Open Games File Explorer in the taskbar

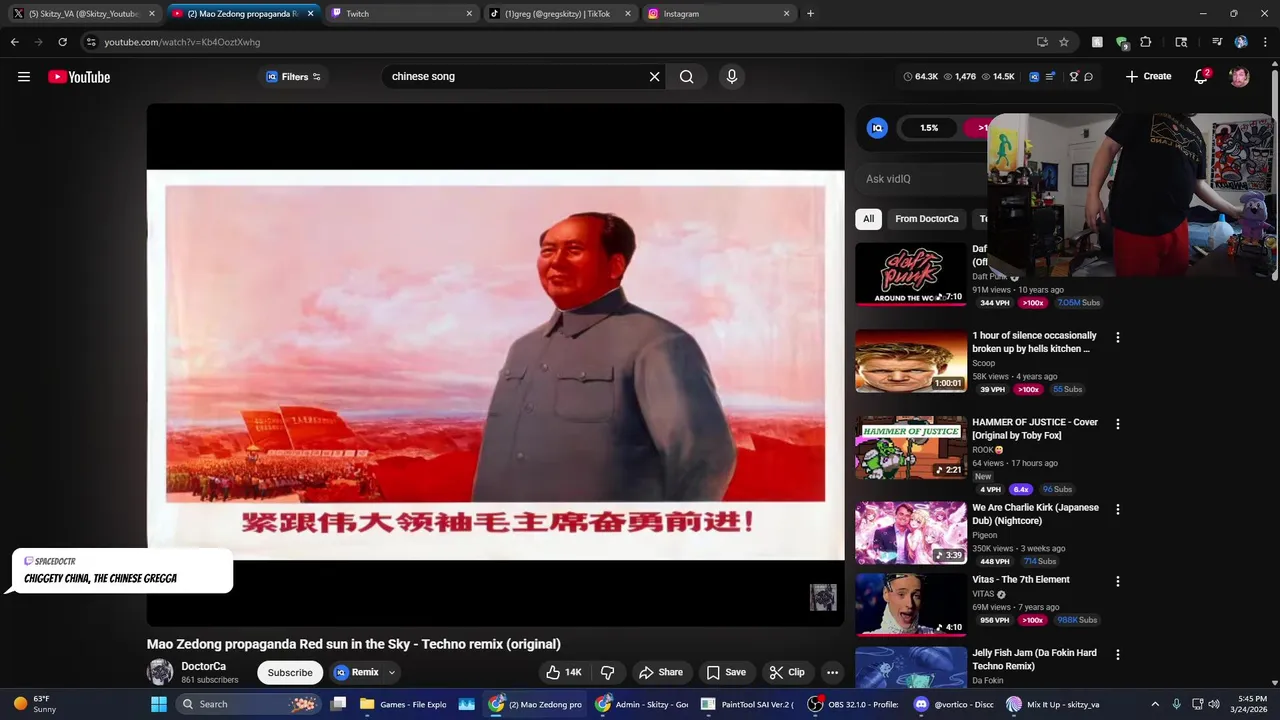404,704
